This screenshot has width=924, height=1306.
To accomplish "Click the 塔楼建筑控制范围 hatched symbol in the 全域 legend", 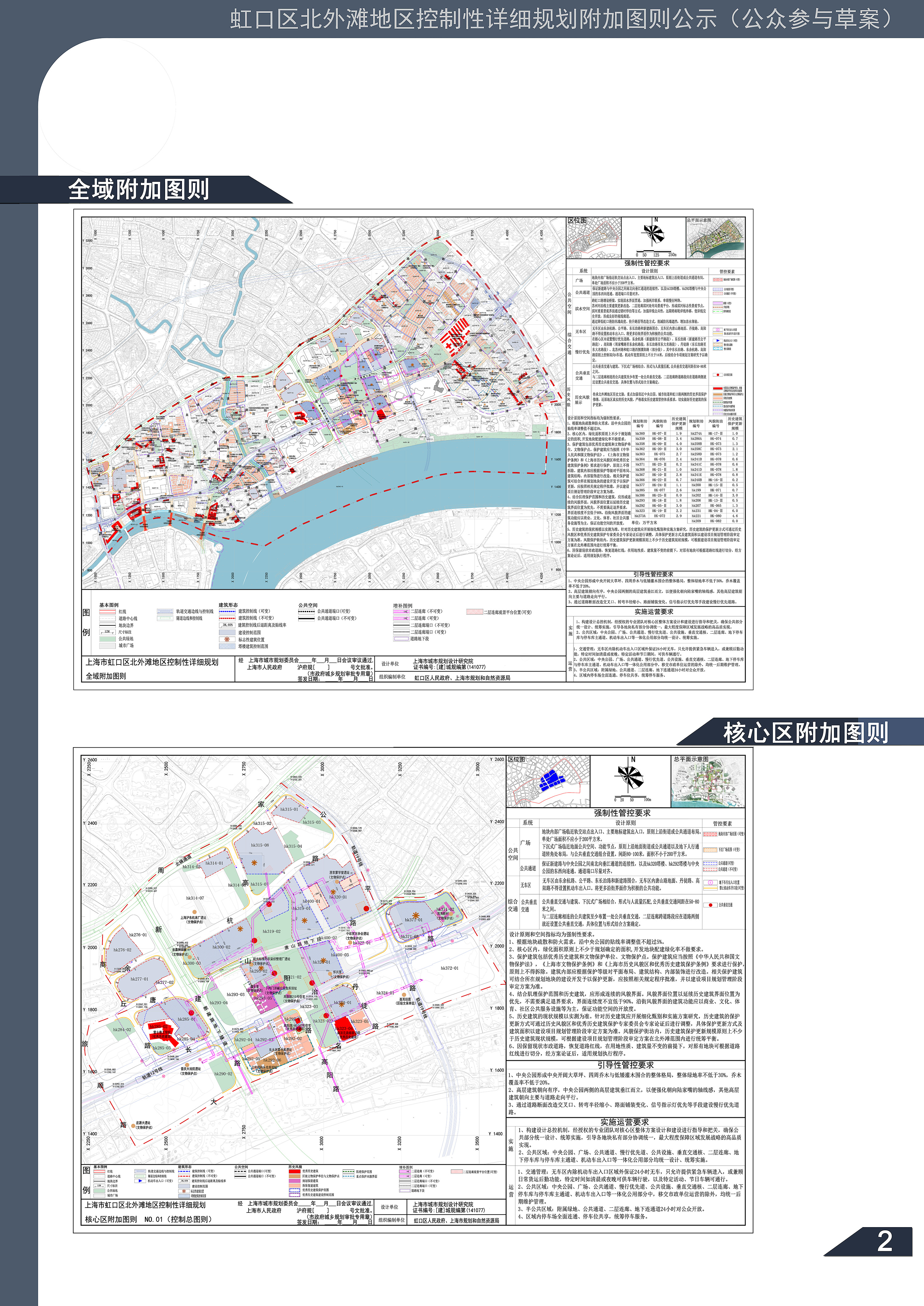I will (228, 646).
